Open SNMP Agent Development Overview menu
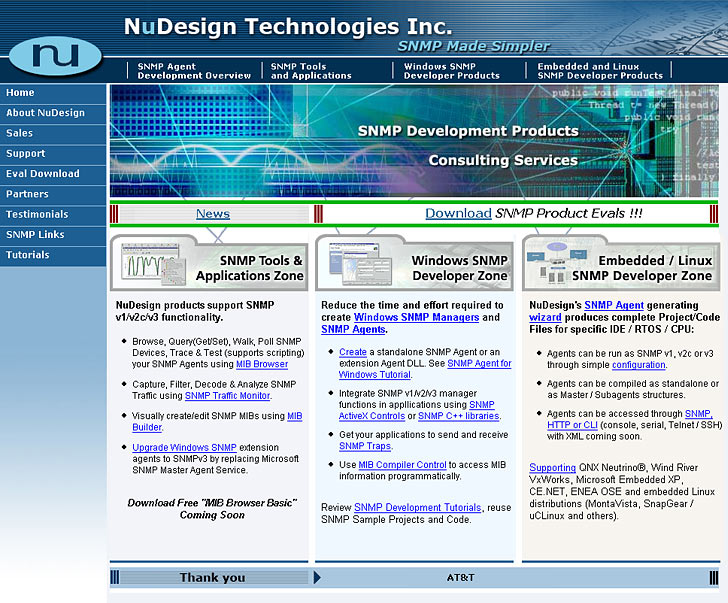Screen dimensions: 728x603 coord(194,71)
